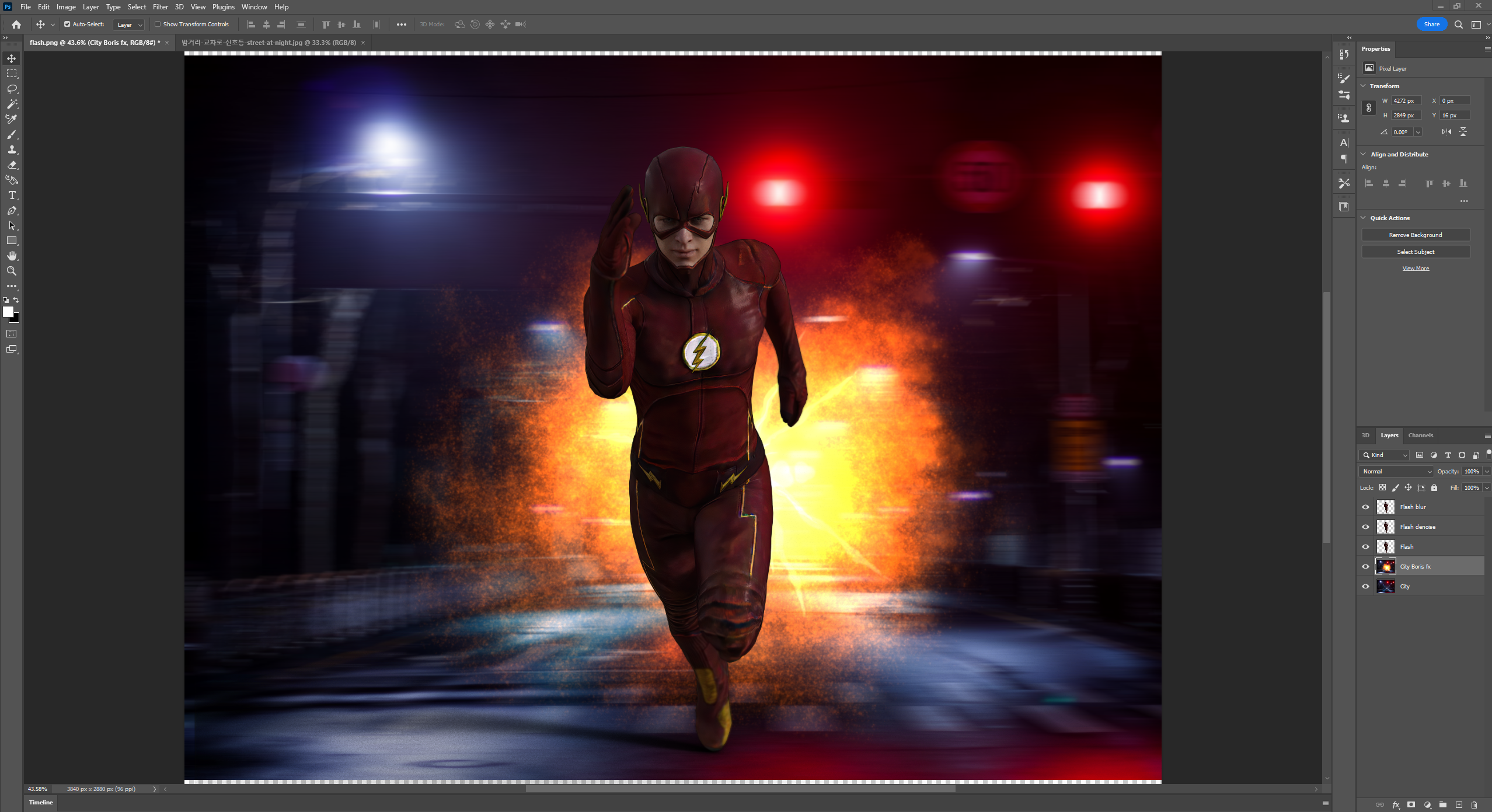The width and height of the screenshot is (1492, 812).
Task: Open the Plugins menu
Action: 223,7
